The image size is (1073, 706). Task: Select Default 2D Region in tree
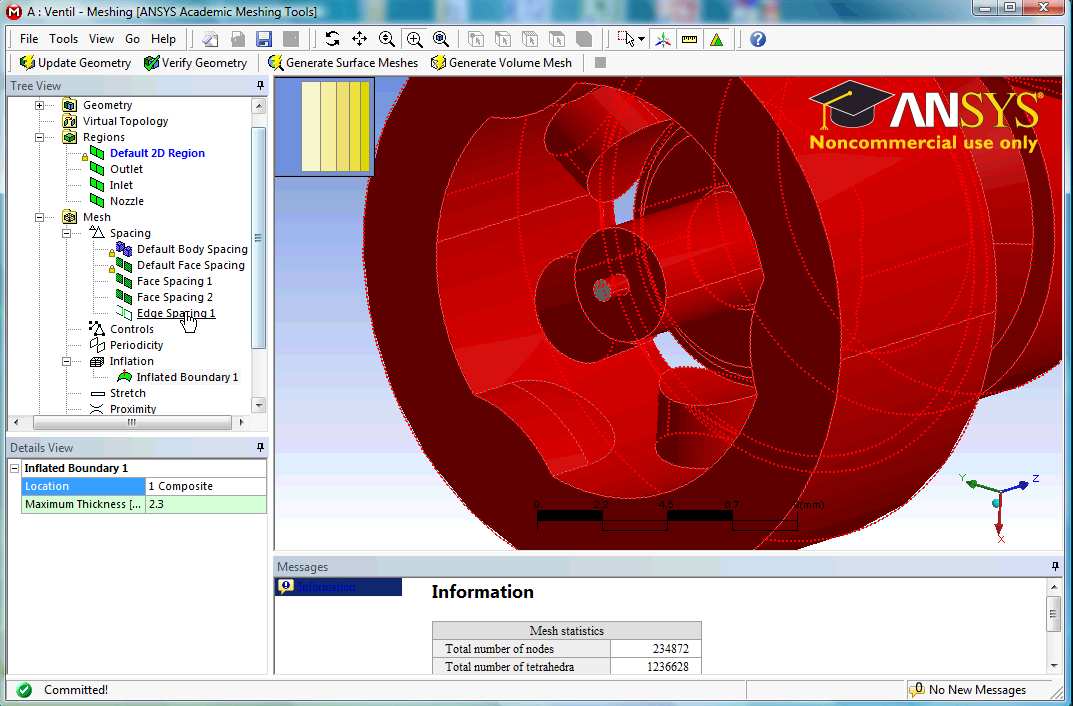pos(157,153)
